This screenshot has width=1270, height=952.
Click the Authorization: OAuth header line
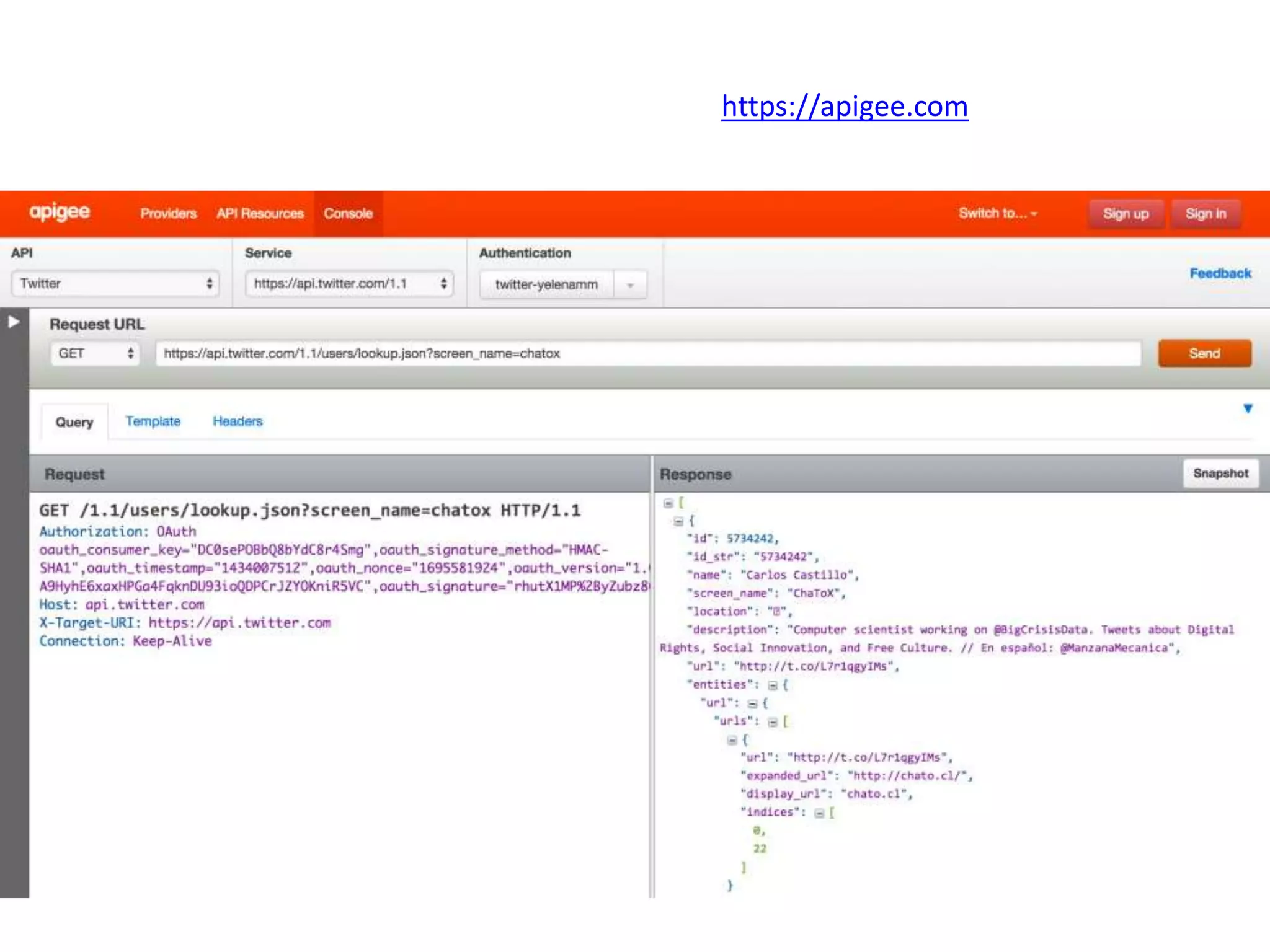click(x=118, y=531)
